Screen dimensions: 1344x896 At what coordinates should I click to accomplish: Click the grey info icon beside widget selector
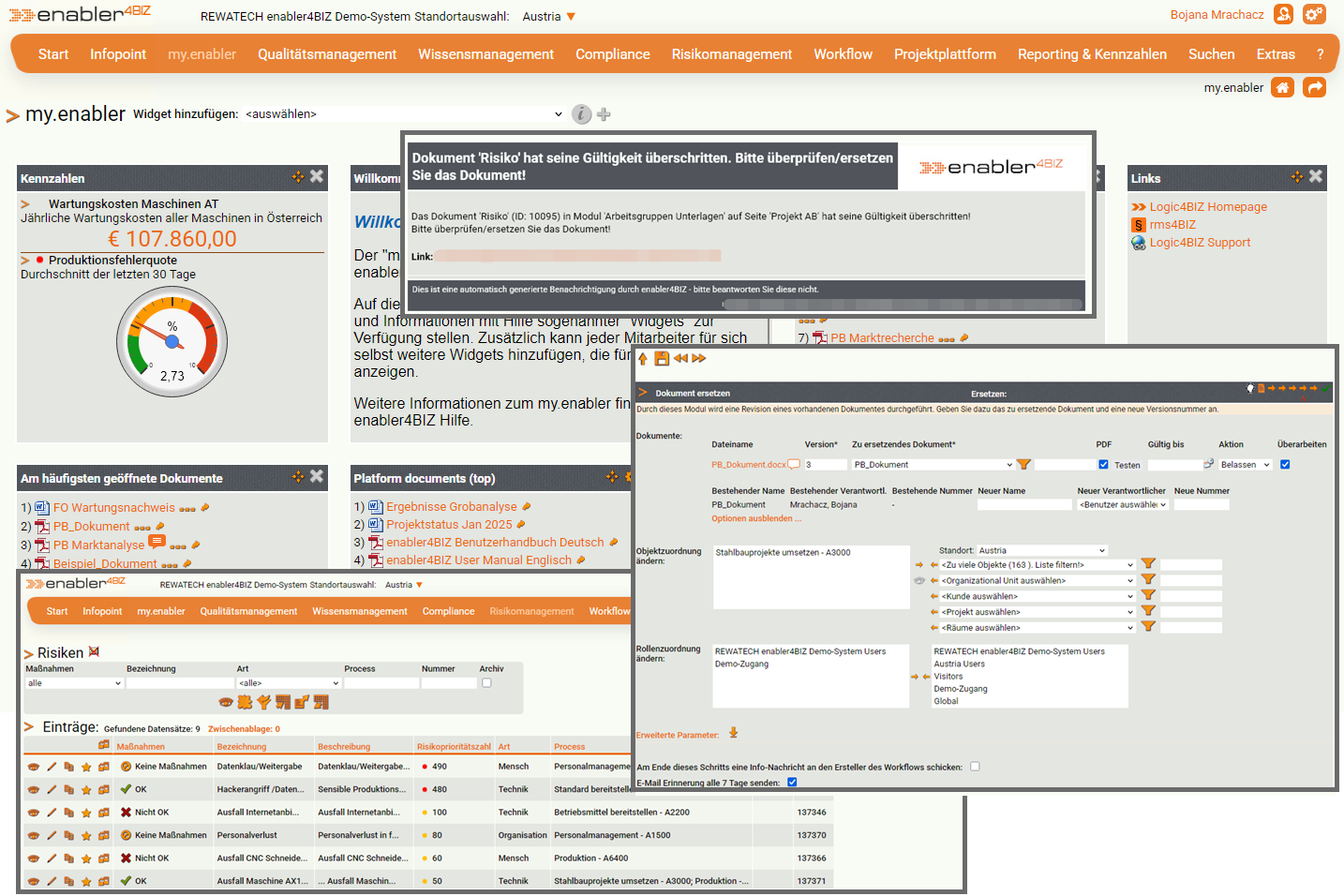point(582,114)
